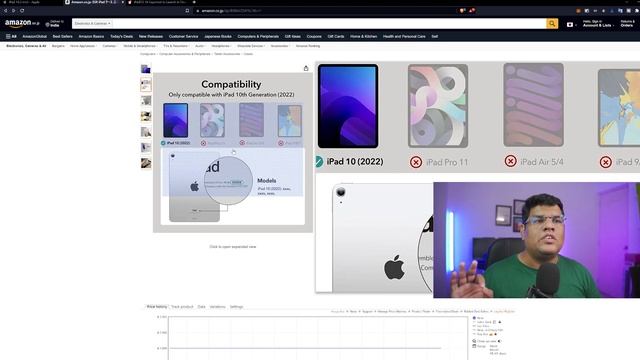This screenshot has width=640, height=360.
Task: Open Home & Kitchen
Action: point(363,36)
